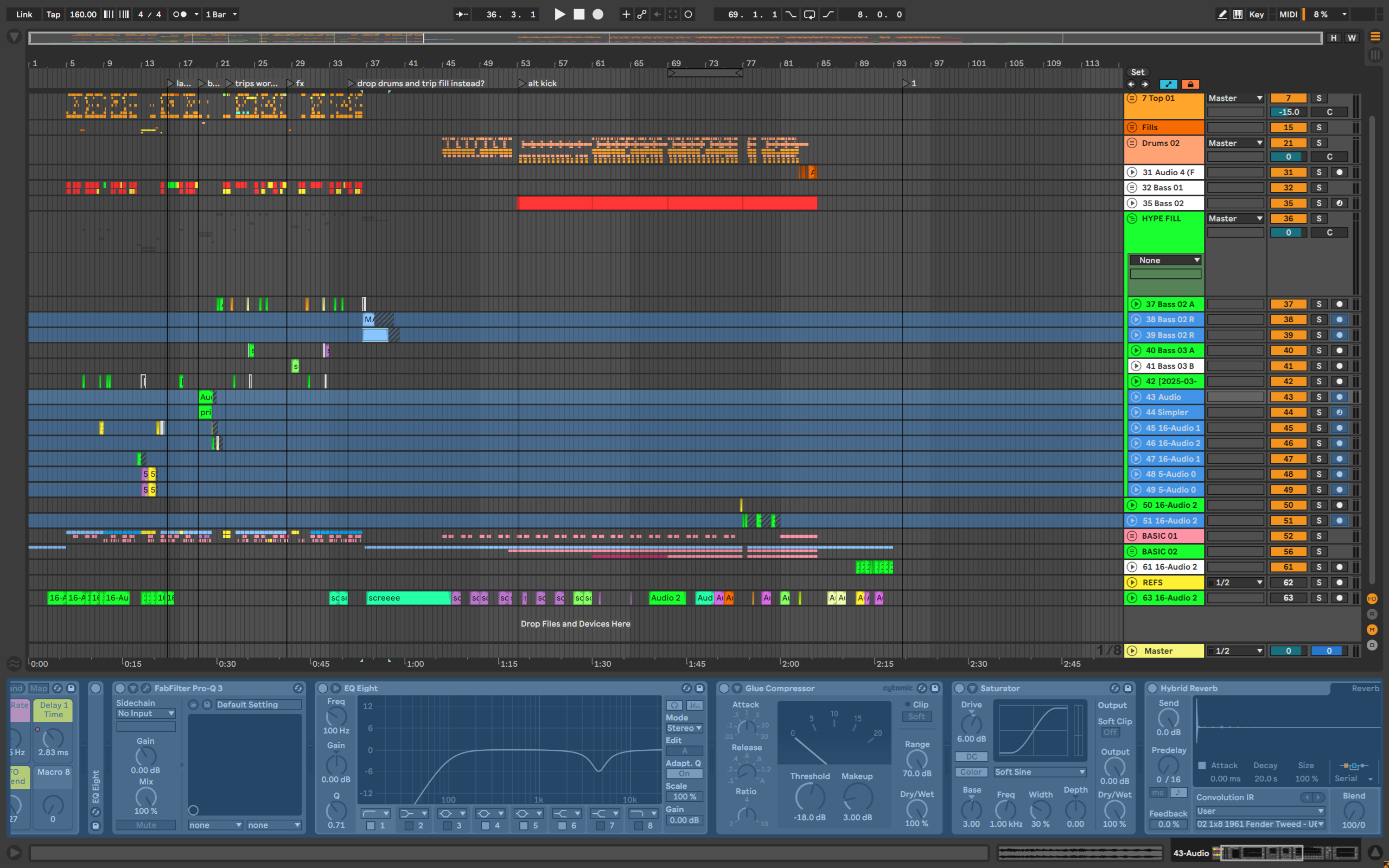The image size is (1389, 868).
Task: Toggle the metronome button
Action: click(x=180, y=14)
